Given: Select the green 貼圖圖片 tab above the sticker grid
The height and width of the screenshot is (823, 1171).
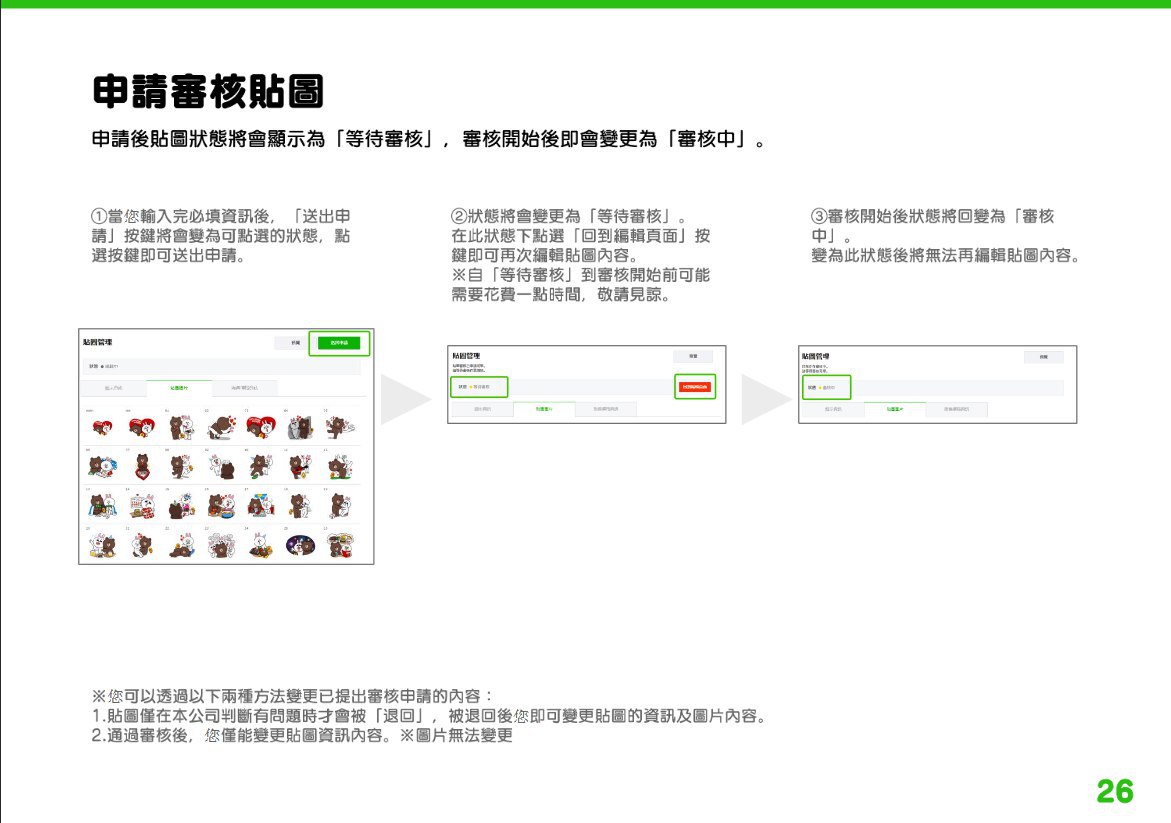Looking at the screenshot, I should point(179,388).
